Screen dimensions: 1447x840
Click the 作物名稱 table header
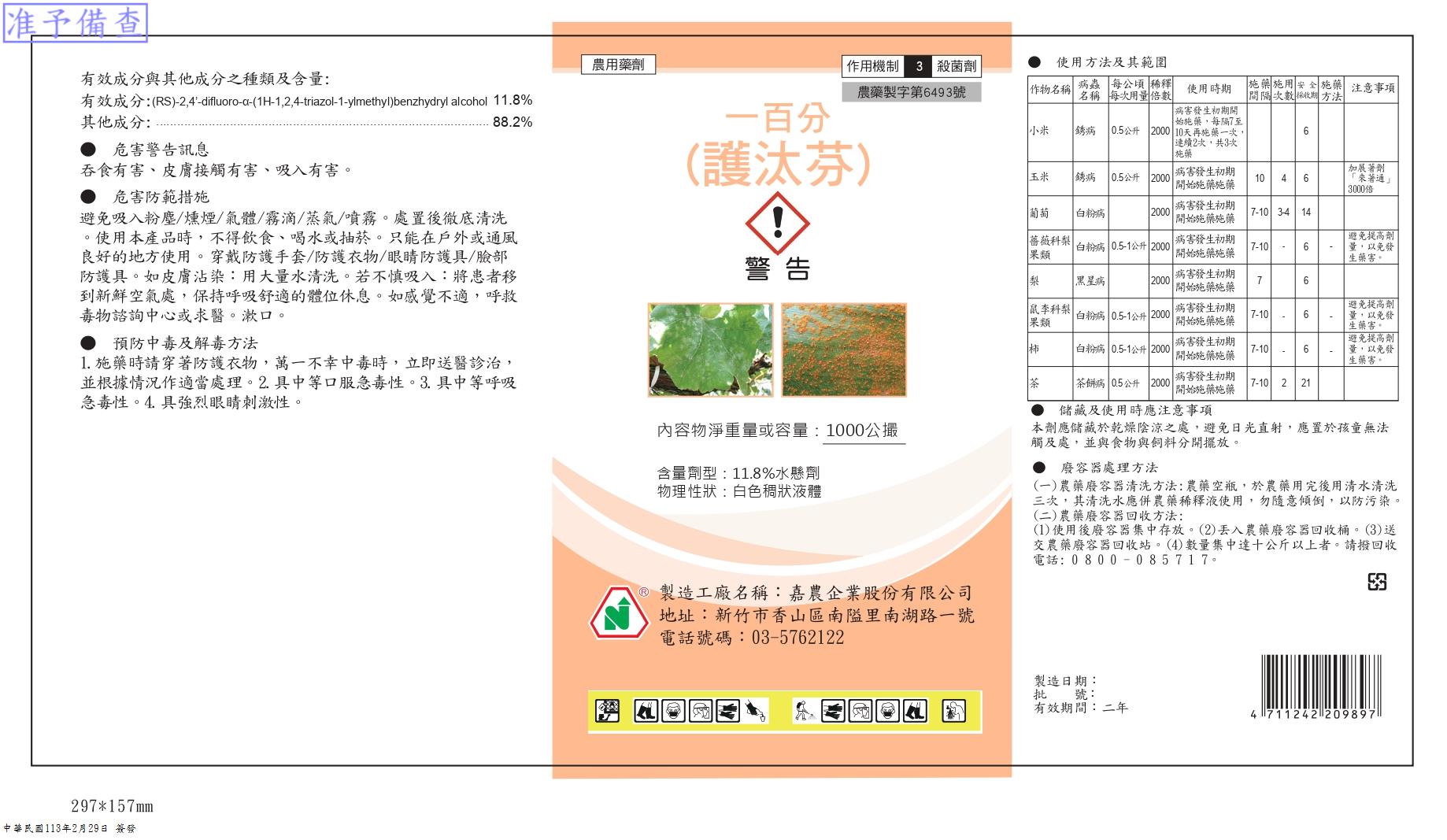point(1050,89)
